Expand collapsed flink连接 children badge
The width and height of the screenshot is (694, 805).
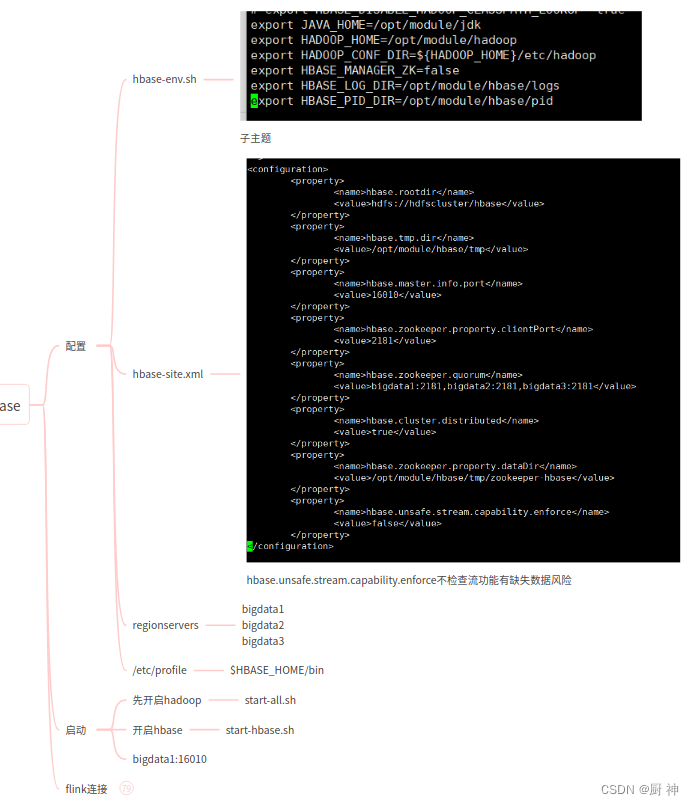coord(126,788)
